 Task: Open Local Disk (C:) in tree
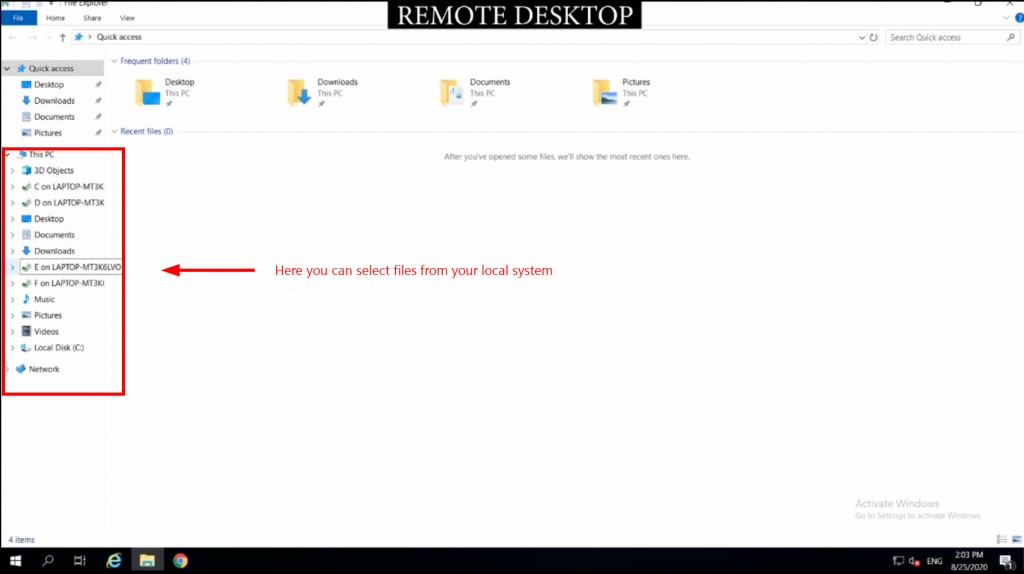tap(59, 348)
